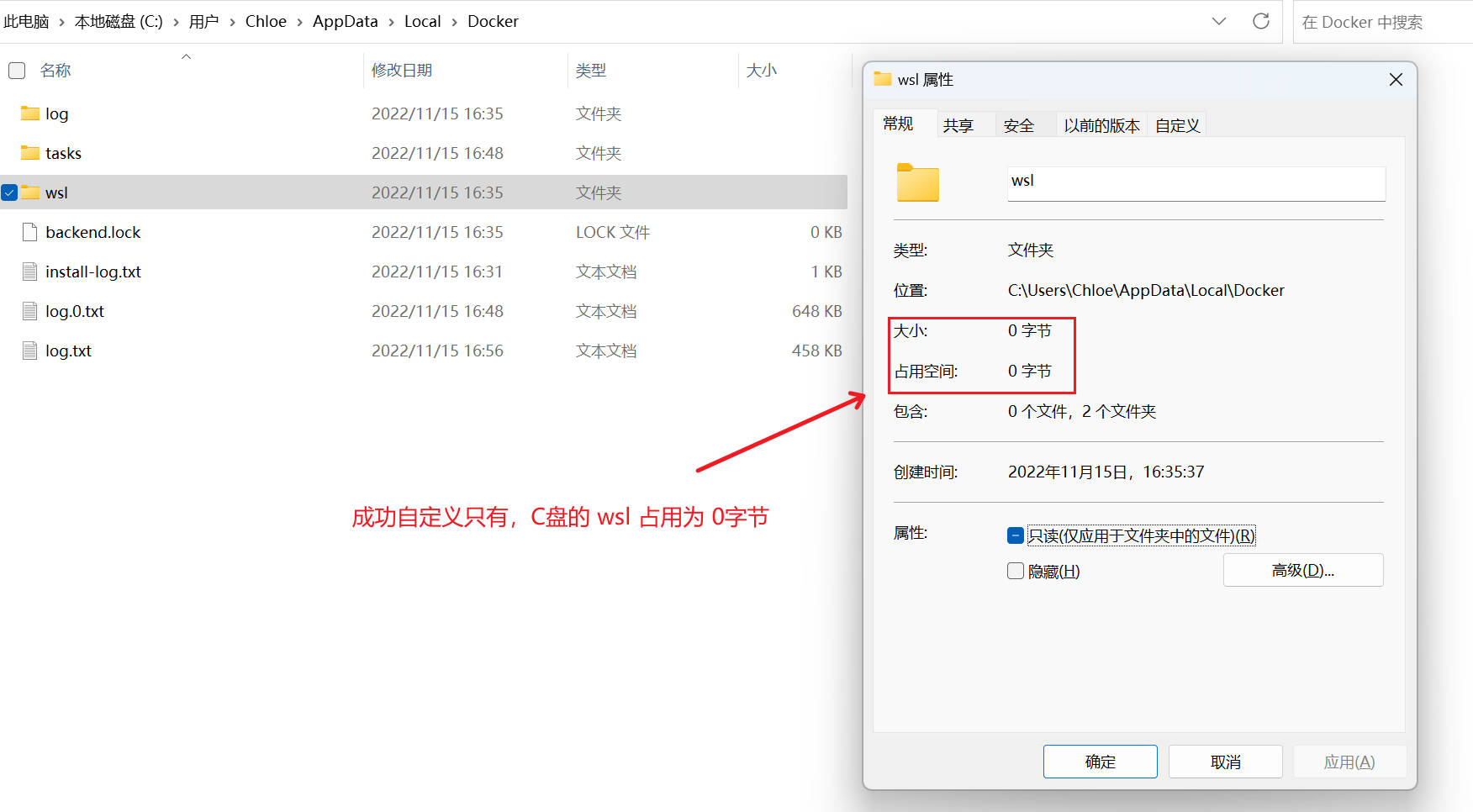Expand the chevron after Chloe in breadcrumb
The height and width of the screenshot is (812, 1473).
coord(299,22)
